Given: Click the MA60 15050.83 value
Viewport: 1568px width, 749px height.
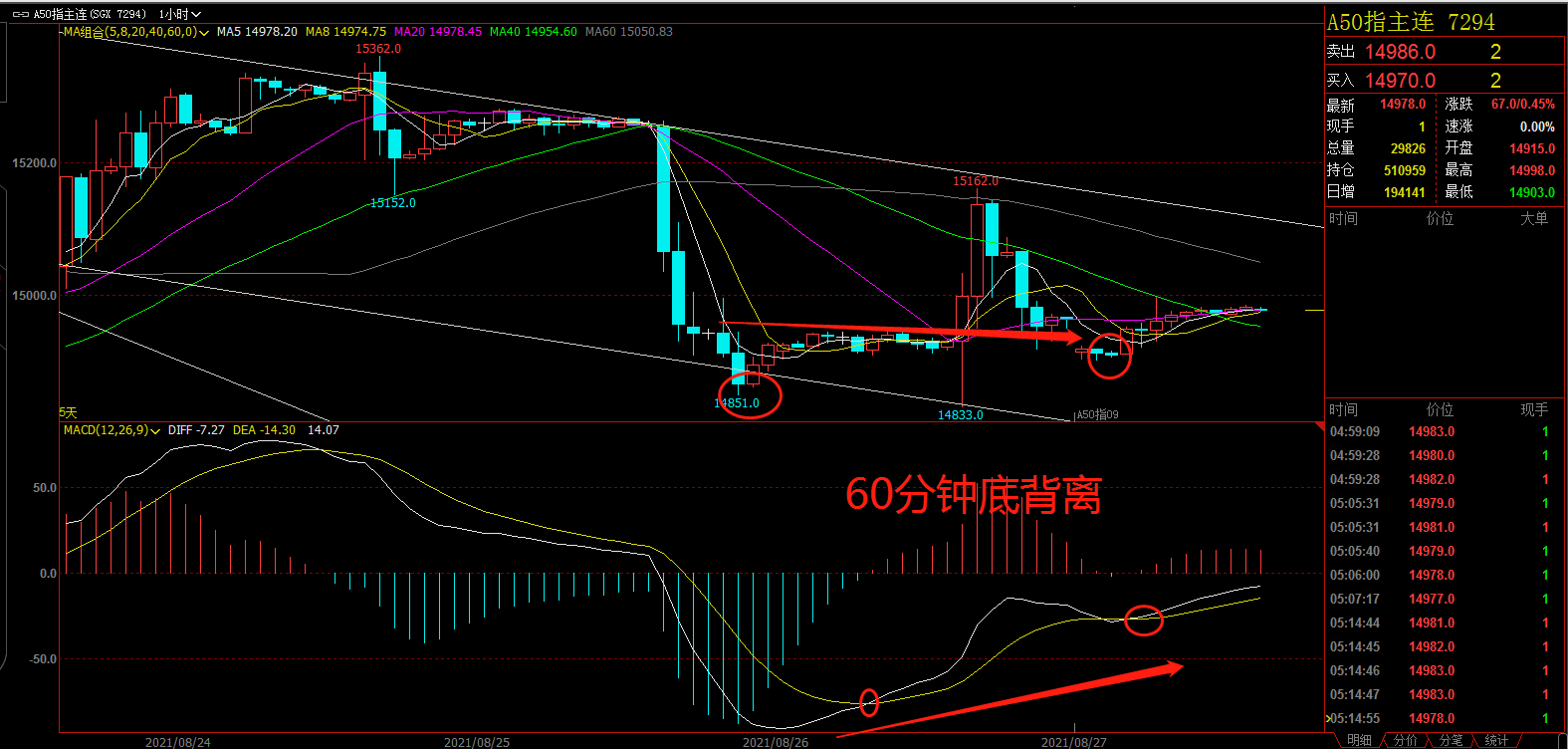Looking at the screenshot, I should click(x=629, y=32).
